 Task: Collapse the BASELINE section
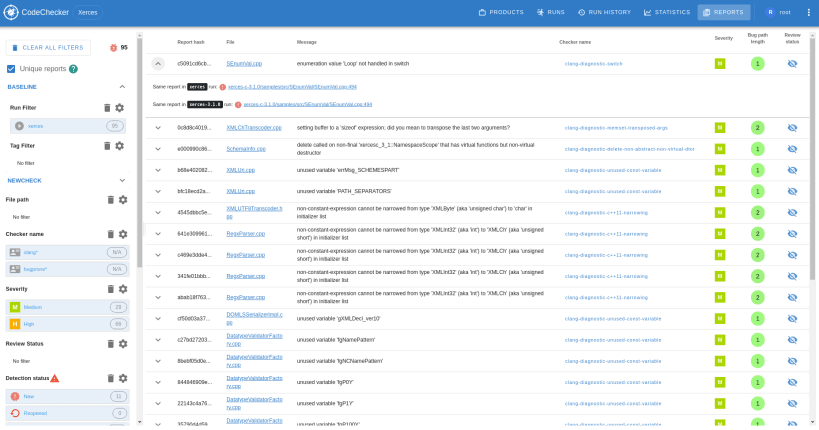coord(122,87)
